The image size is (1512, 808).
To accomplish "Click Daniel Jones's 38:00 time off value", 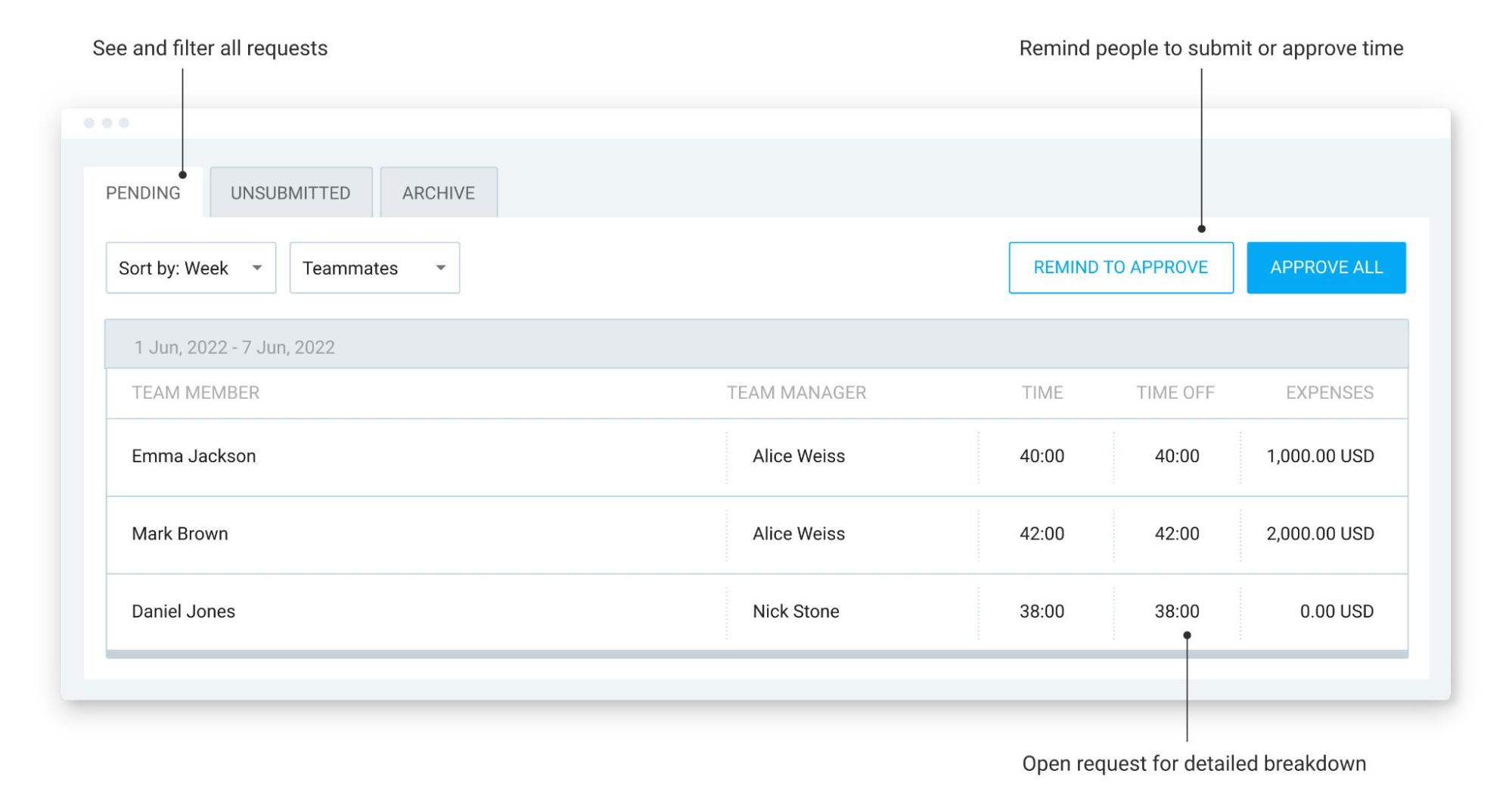I will [x=1177, y=611].
